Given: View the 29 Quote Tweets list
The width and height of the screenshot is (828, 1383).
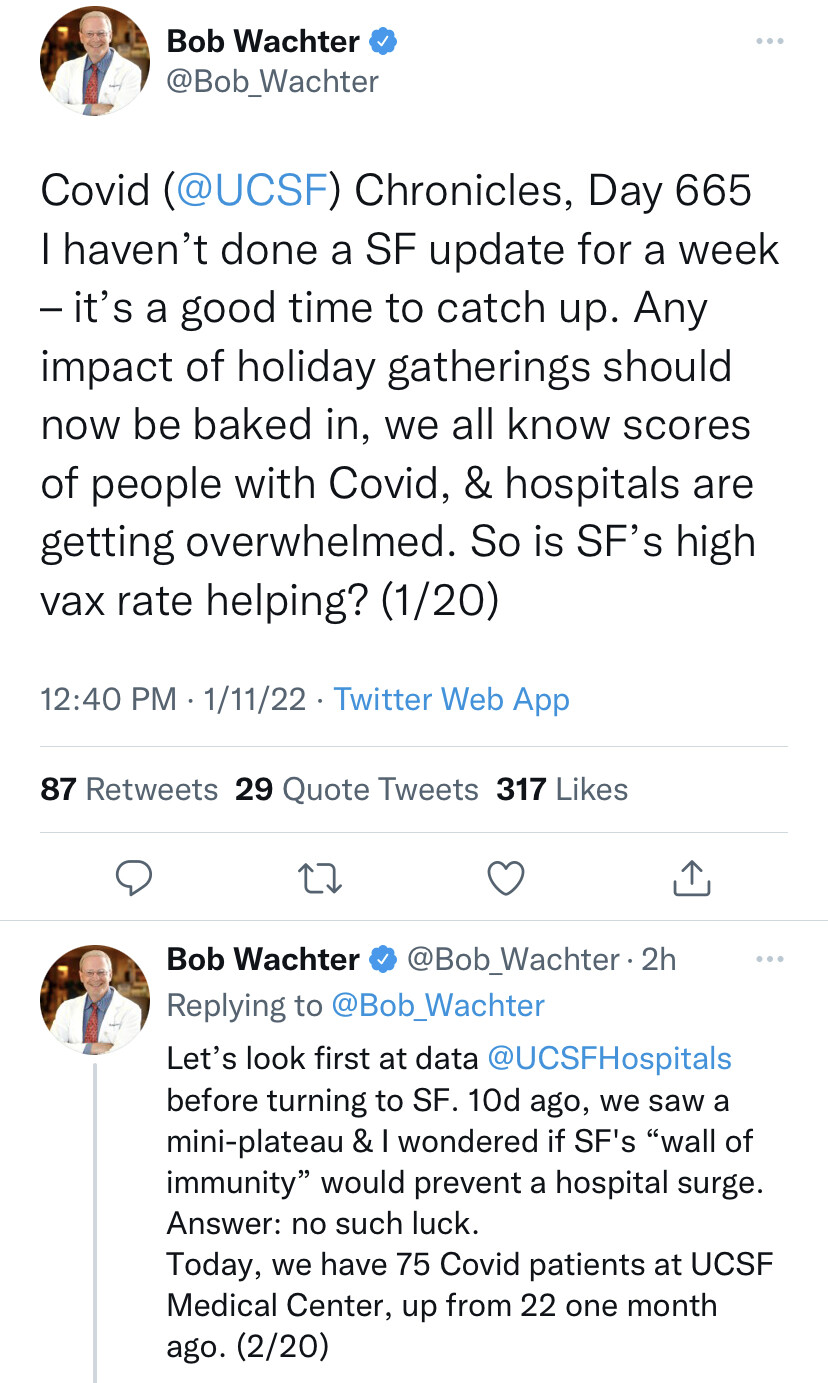Looking at the screenshot, I should coord(357,790).
